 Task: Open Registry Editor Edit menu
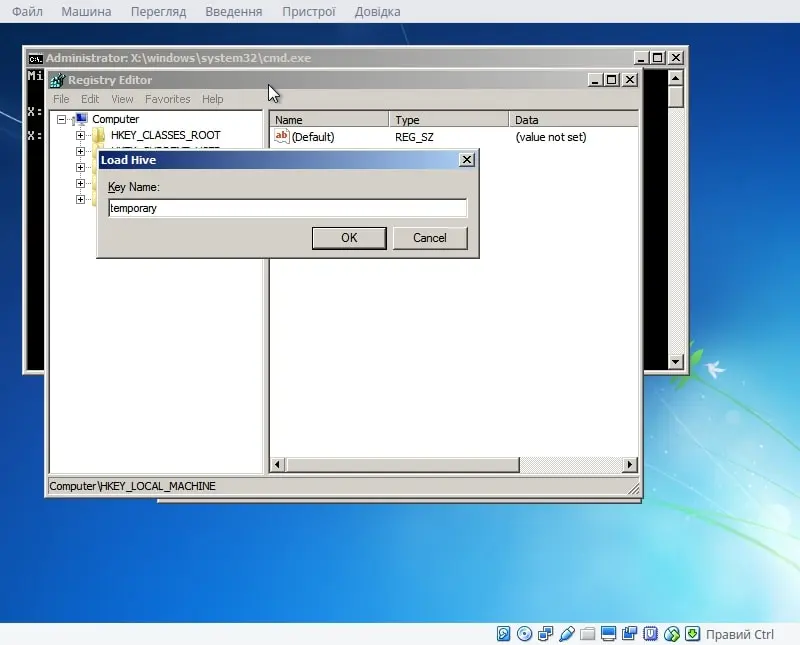90,99
